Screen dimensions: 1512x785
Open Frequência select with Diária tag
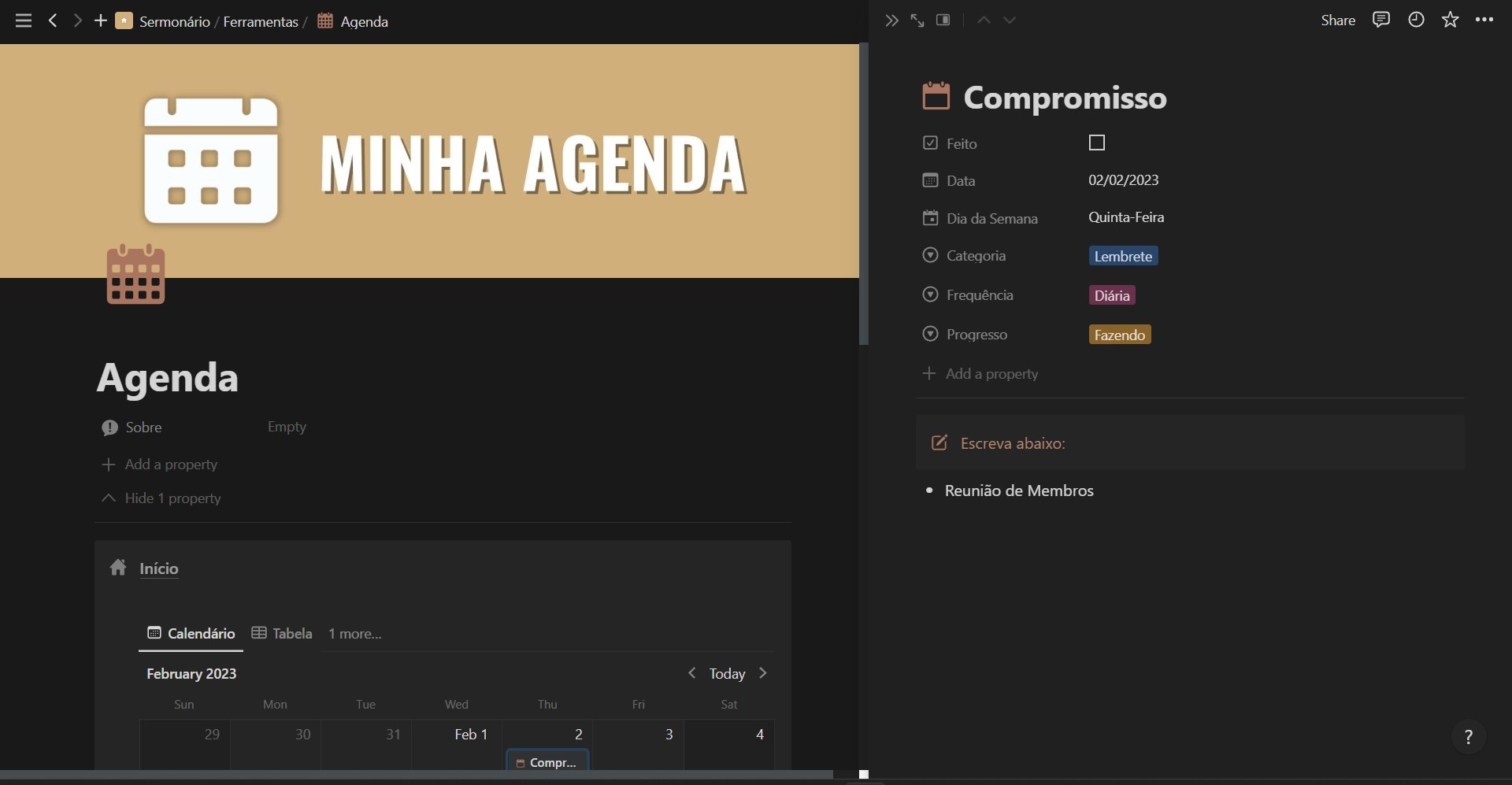tap(1112, 295)
